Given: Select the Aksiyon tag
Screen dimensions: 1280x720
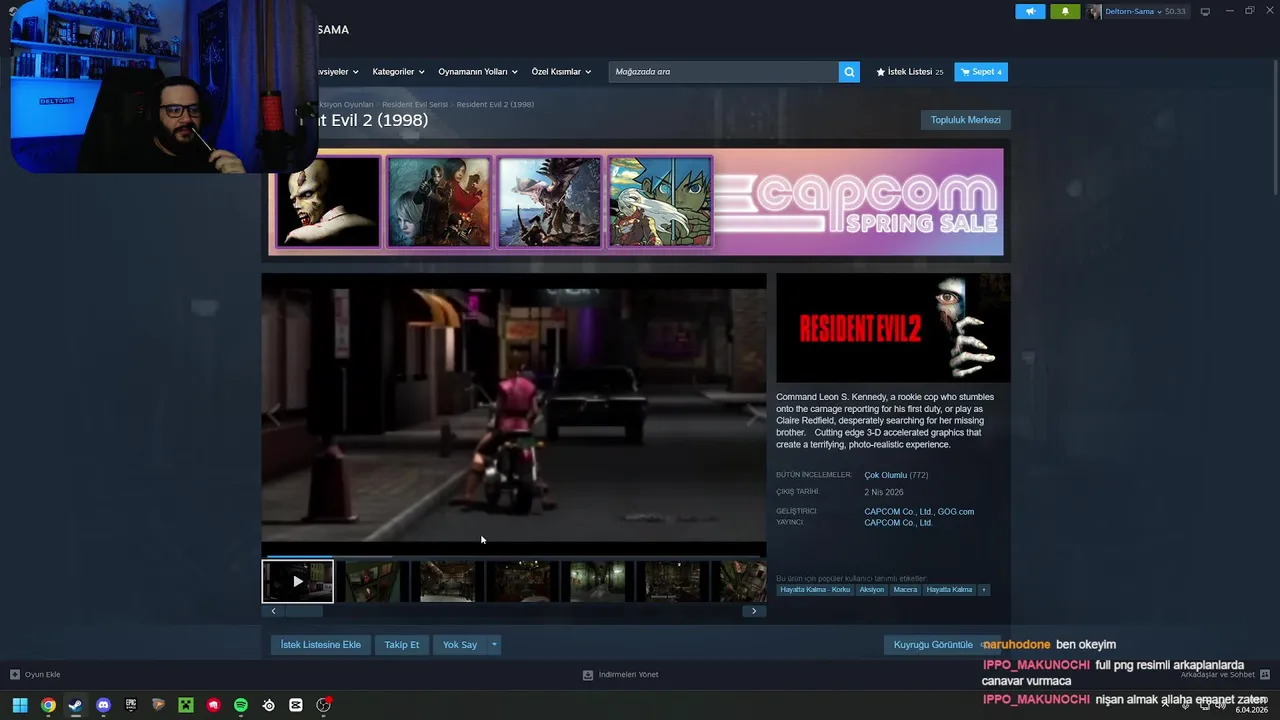Looking at the screenshot, I should [872, 590].
